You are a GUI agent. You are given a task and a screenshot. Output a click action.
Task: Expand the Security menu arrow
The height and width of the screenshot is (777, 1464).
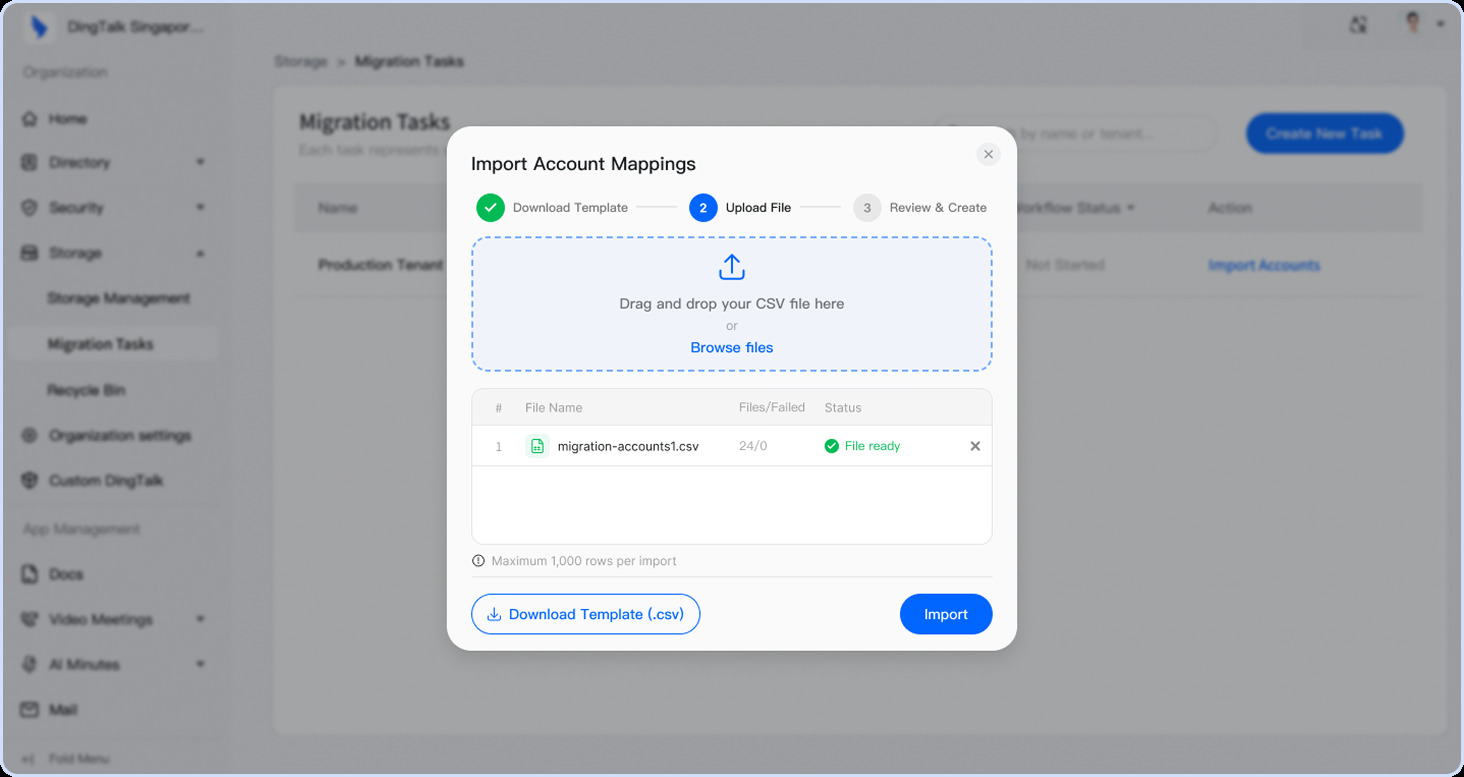[200, 208]
